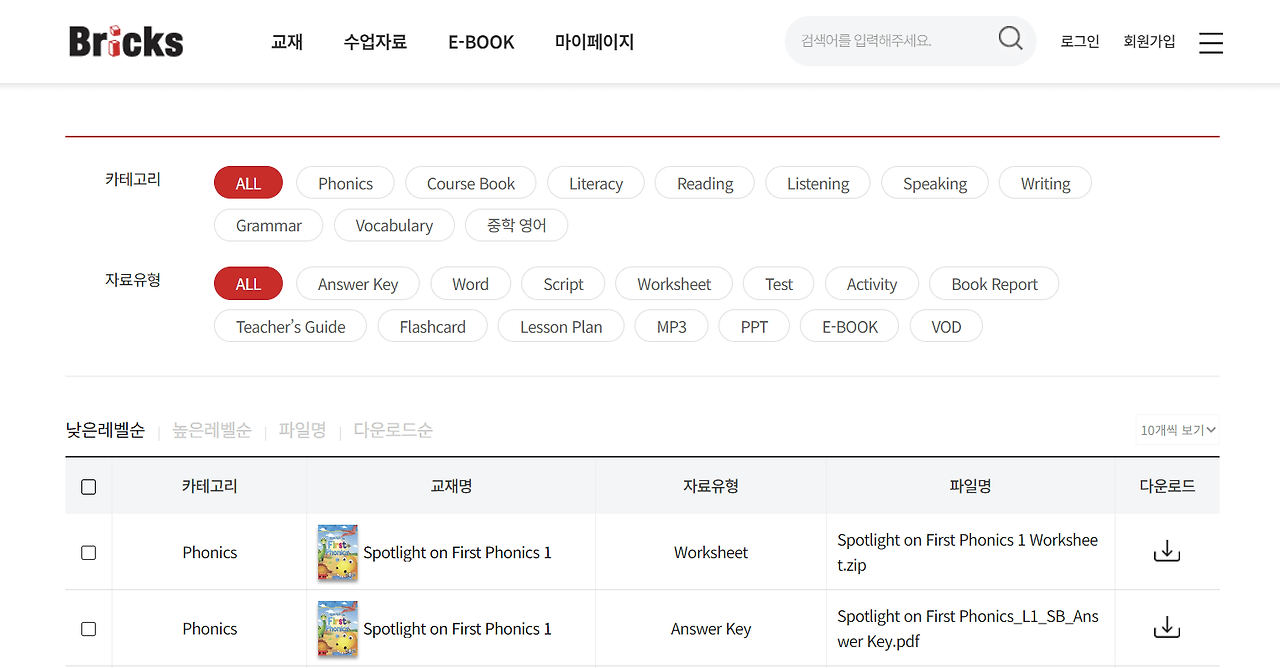Image resolution: width=1280 pixels, height=668 pixels.
Task: Open the 10개씩 보기 dropdown
Action: 1178,430
